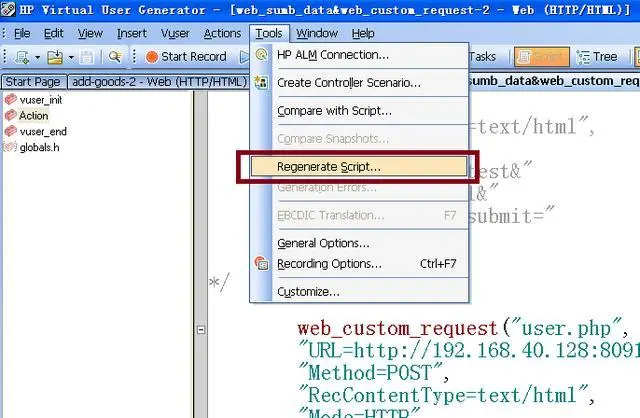Select globals.h in script tree
The width and height of the screenshot is (640, 418).
(x=40, y=148)
